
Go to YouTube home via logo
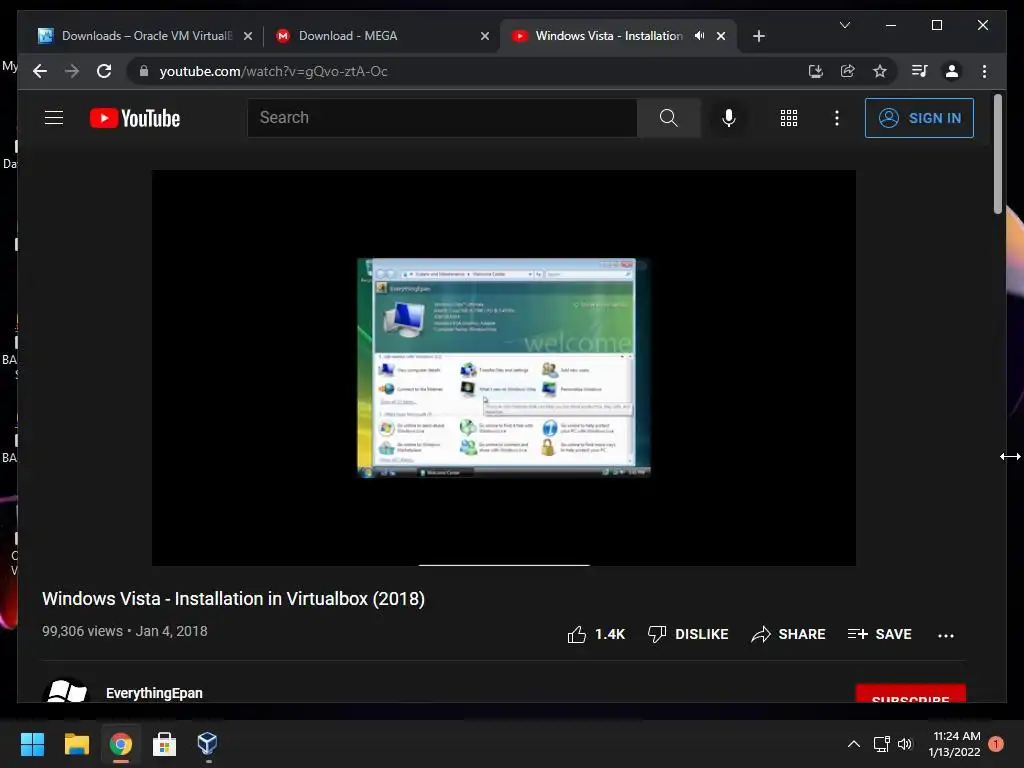(x=135, y=118)
